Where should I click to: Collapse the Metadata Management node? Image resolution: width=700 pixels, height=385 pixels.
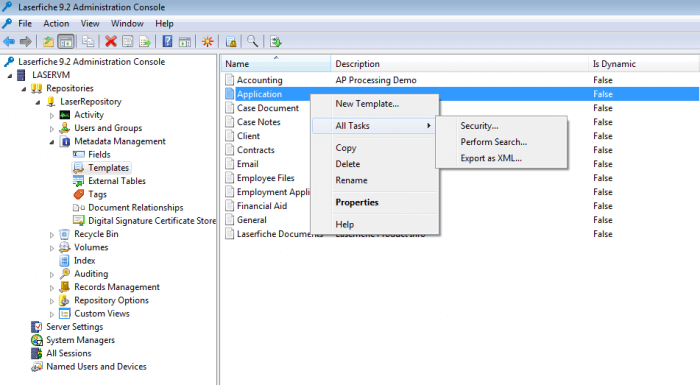pos(52,142)
